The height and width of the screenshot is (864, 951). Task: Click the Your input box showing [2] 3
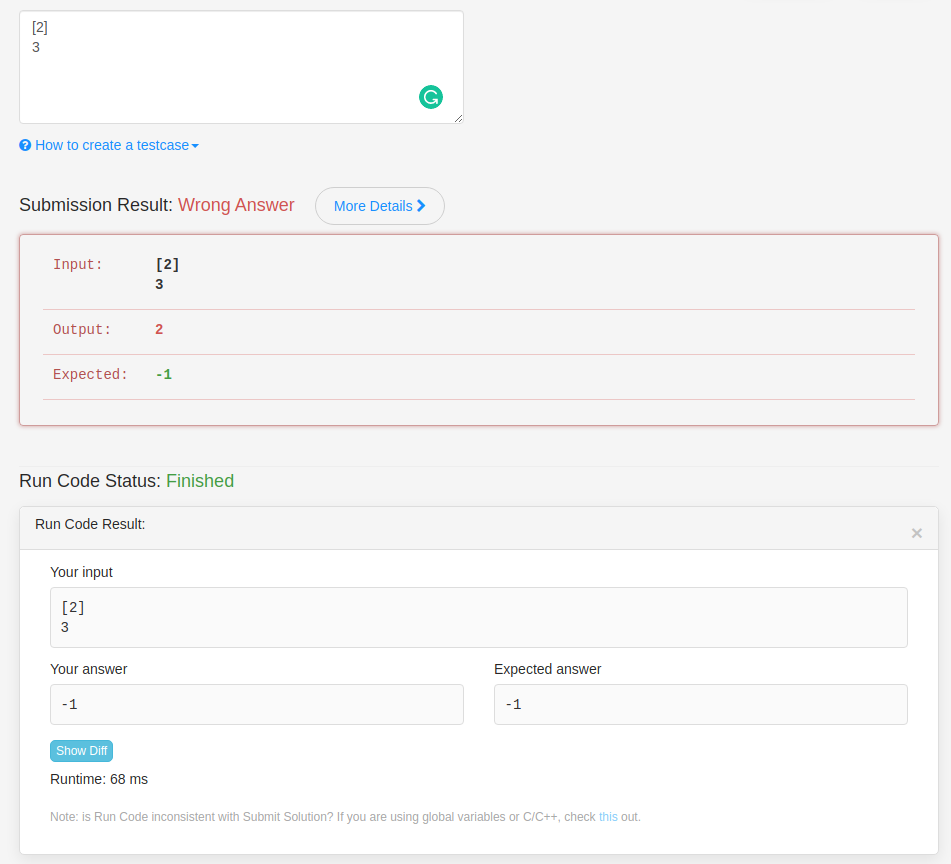[479, 617]
